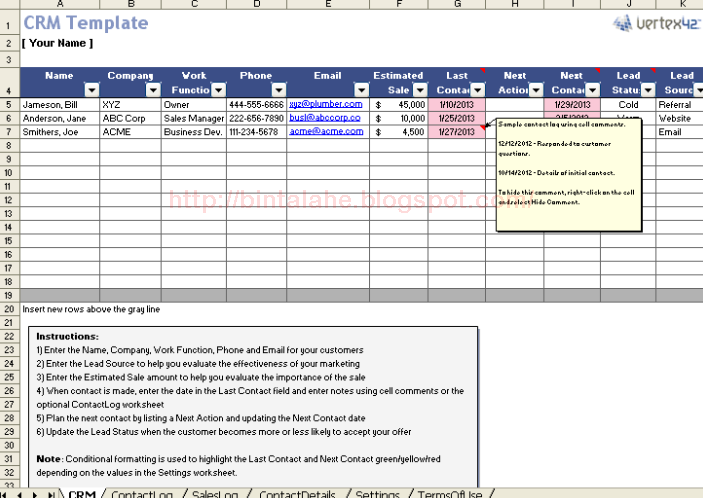Select the company cell 'XYZ'
The height and width of the screenshot is (498, 703).
[x=130, y=104]
